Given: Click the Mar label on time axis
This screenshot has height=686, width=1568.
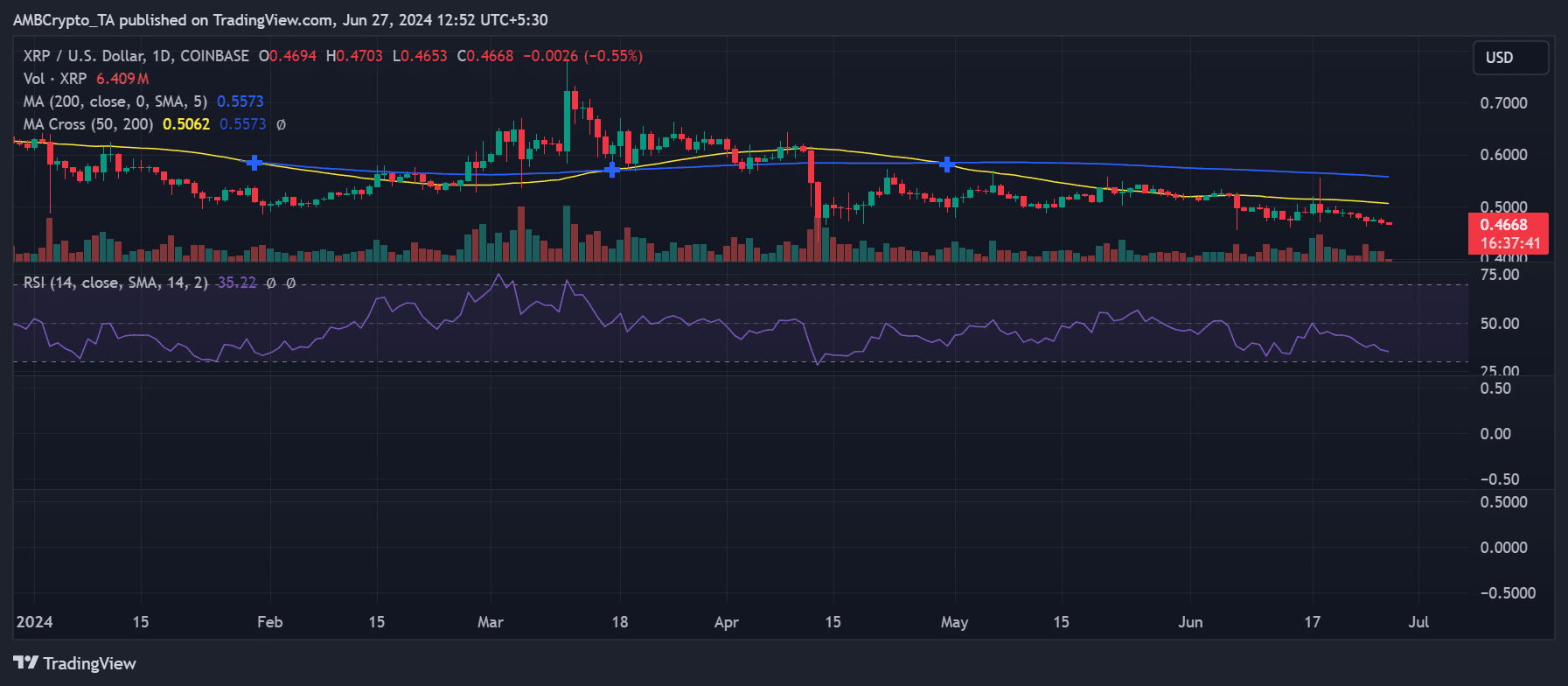Looking at the screenshot, I should click(x=491, y=622).
